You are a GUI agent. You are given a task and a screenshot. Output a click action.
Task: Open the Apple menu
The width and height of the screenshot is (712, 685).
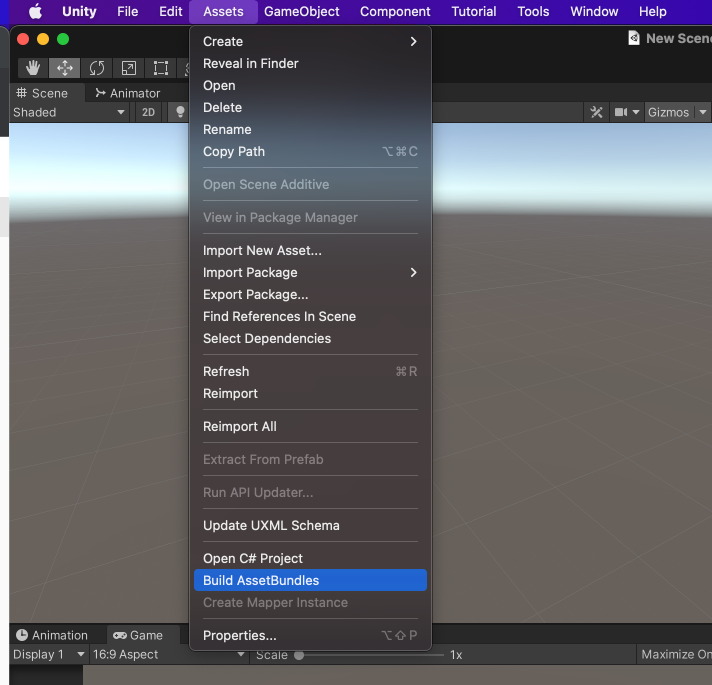[x=35, y=11]
